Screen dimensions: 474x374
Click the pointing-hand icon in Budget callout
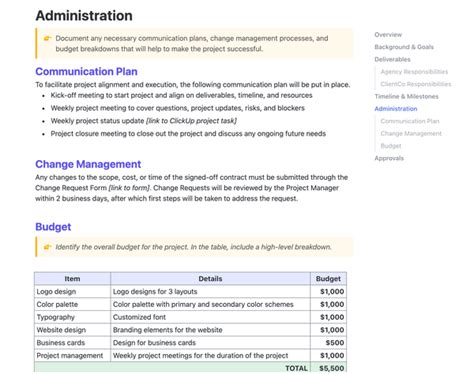tap(47, 247)
